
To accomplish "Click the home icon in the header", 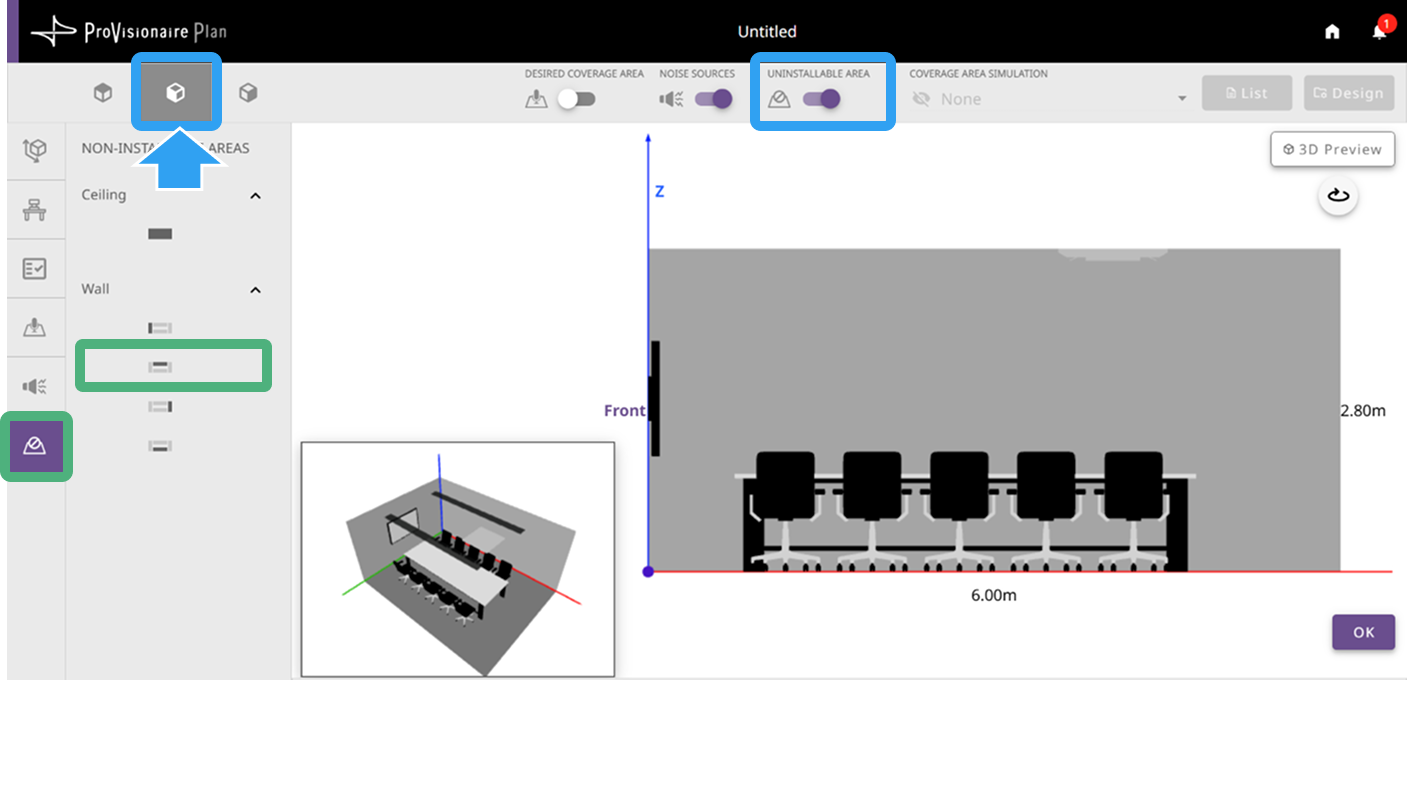I will click(x=1332, y=32).
